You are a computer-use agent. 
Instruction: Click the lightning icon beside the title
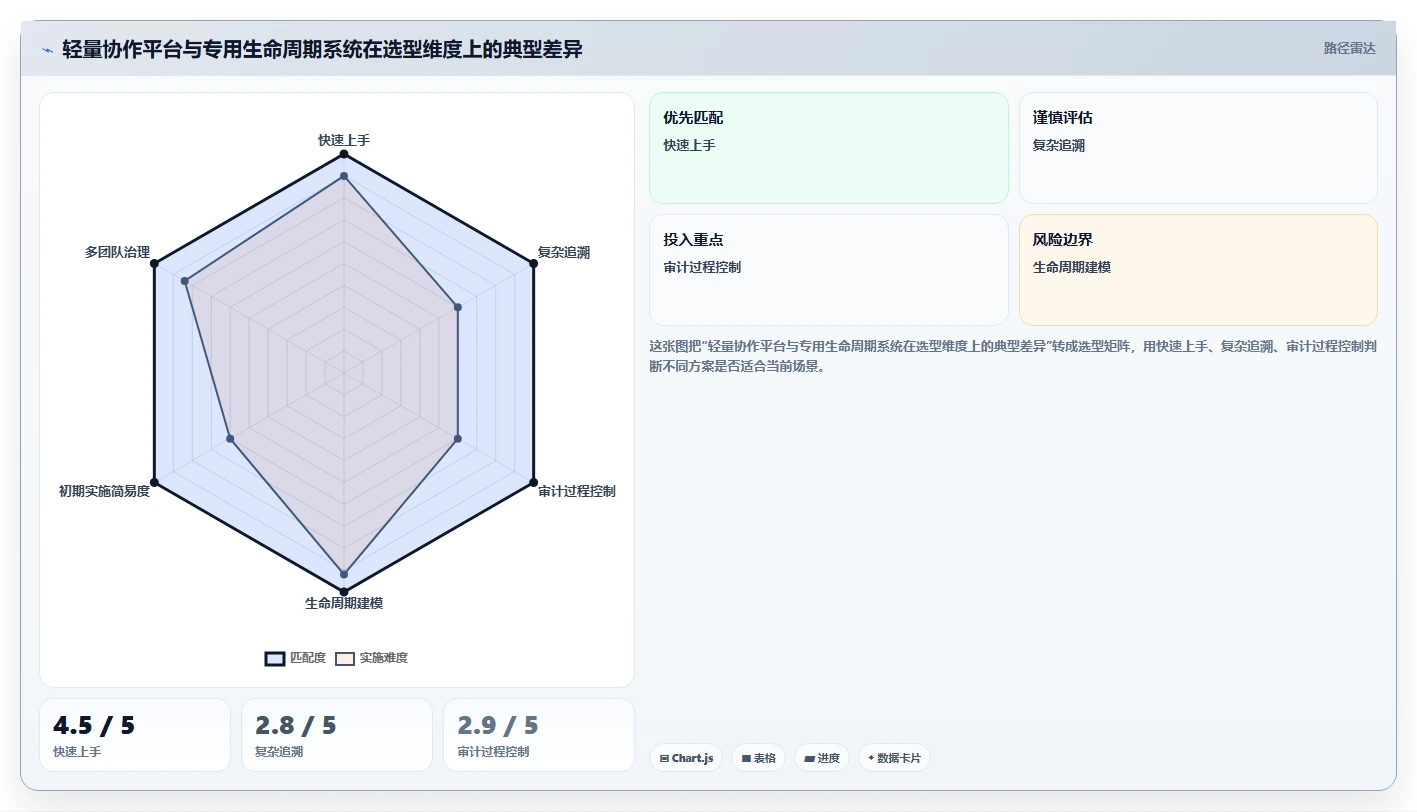(x=47, y=50)
